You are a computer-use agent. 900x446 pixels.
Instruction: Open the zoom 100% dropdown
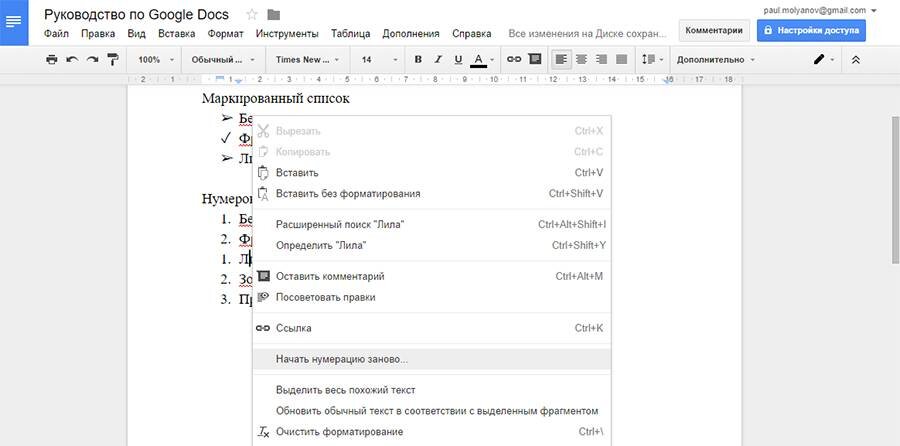[156, 60]
